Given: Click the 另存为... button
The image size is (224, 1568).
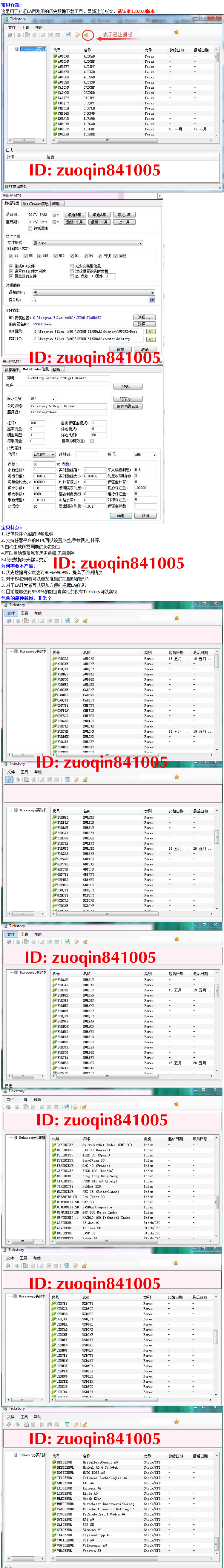Looking at the screenshot, I should pyautogui.click(x=127, y=399).
